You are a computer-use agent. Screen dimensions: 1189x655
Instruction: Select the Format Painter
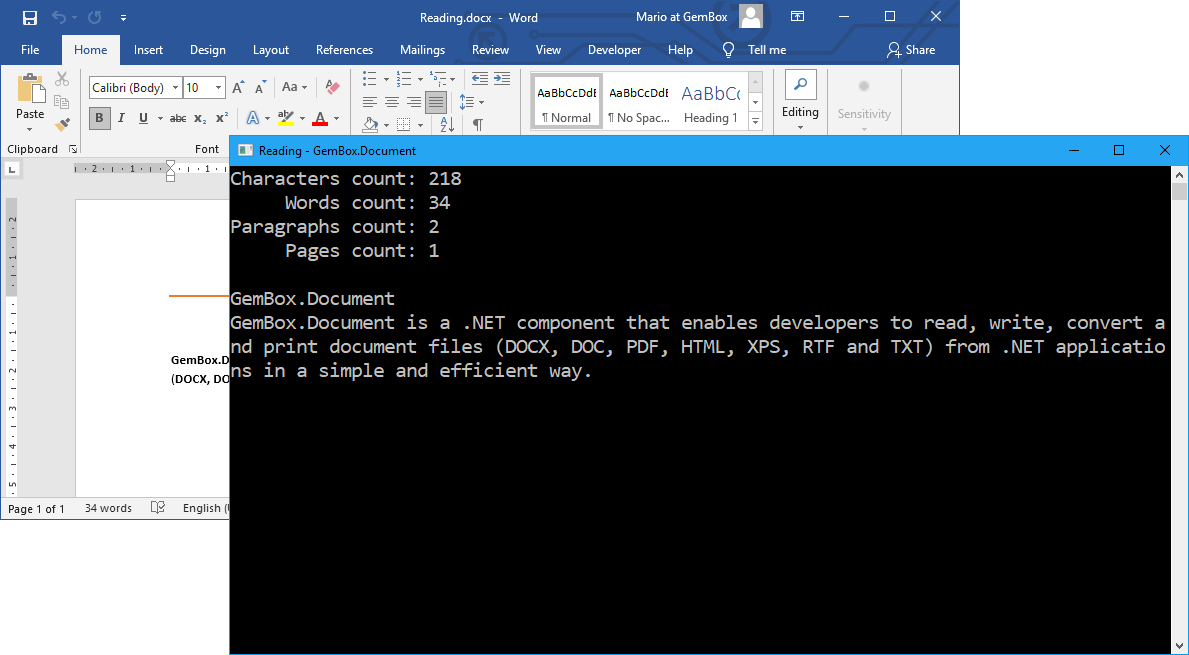pyautogui.click(x=60, y=122)
